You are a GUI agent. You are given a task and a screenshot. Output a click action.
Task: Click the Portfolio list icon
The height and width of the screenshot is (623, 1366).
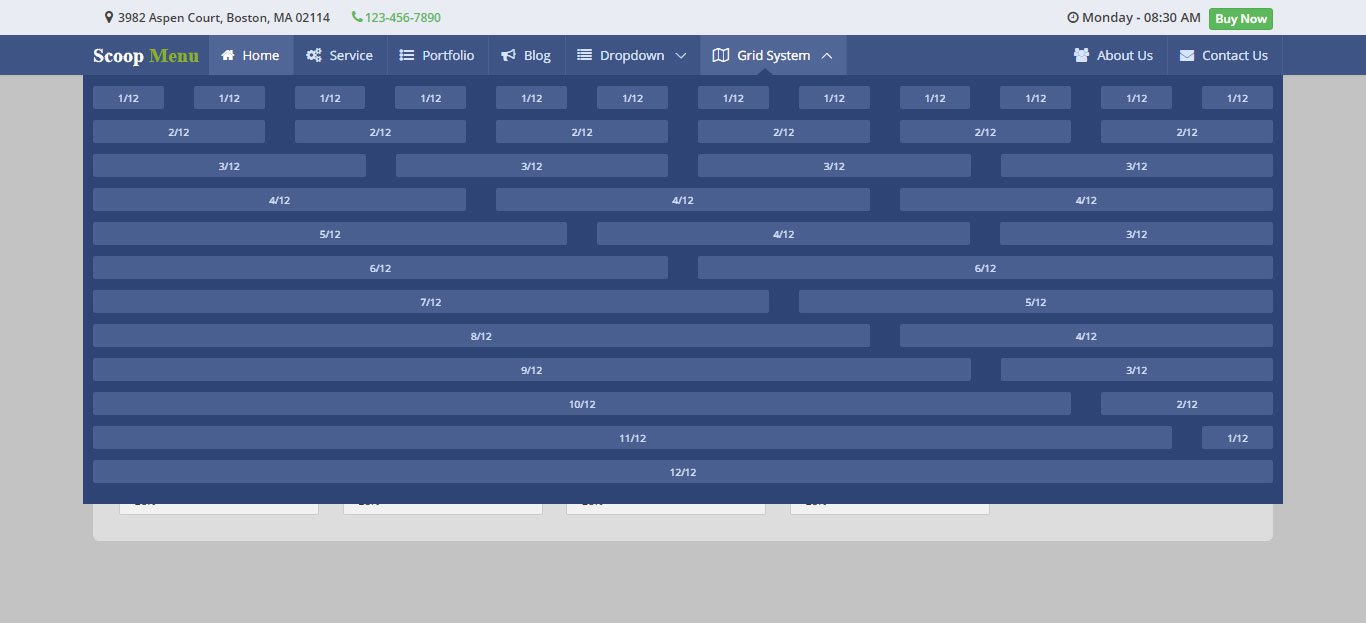407,55
